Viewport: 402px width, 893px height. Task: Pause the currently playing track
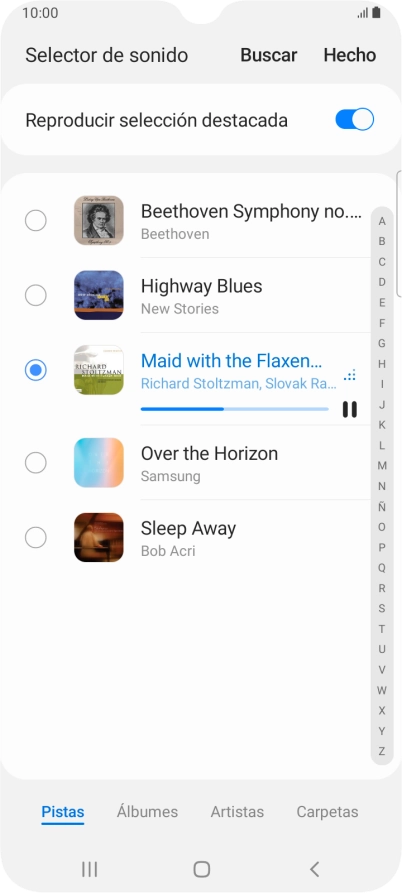(x=350, y=409)
